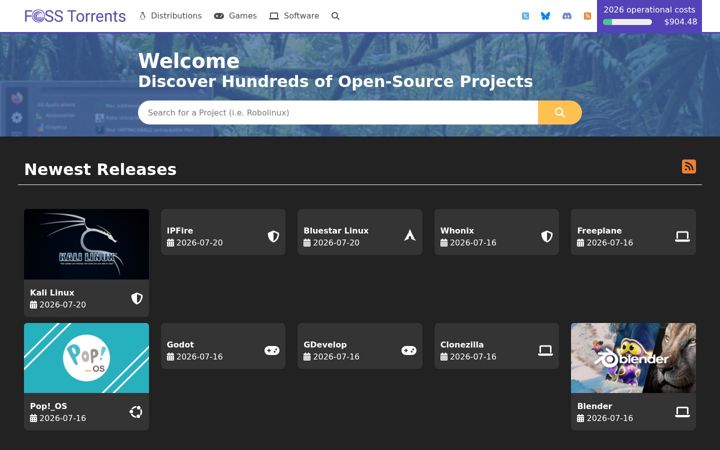The image size is (720, 450).
Task: Open the Bluesky butterfly icon
Action: pyautogui.click(x=546, y=16)
